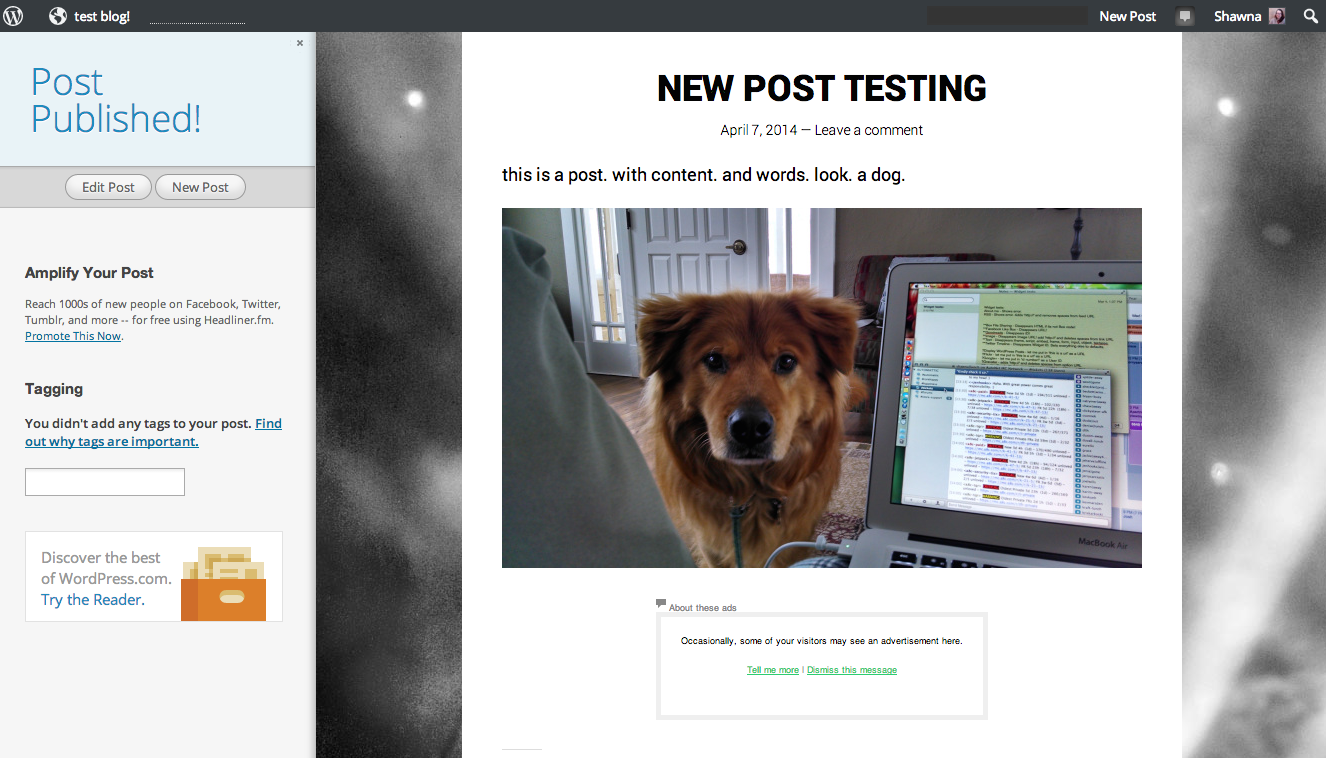Click Shawna's avatar picture
This screenshot has width=1326, height=758.
[x=1277, y=16]
